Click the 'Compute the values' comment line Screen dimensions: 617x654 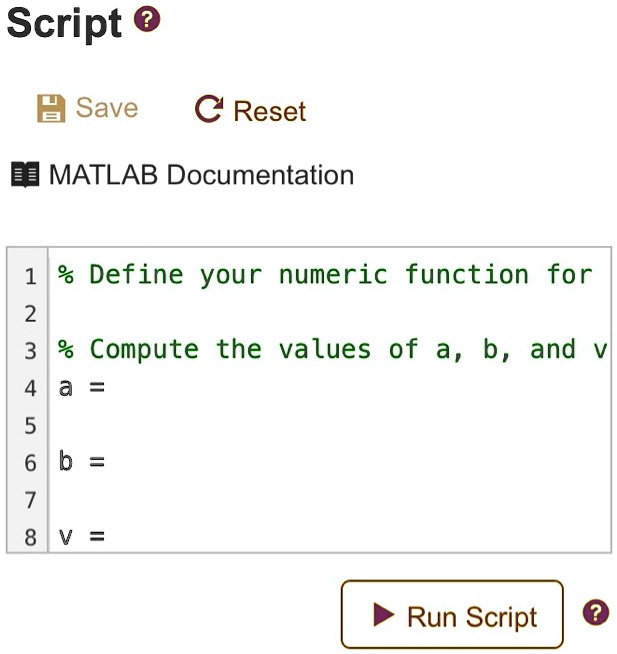[330, 350]
